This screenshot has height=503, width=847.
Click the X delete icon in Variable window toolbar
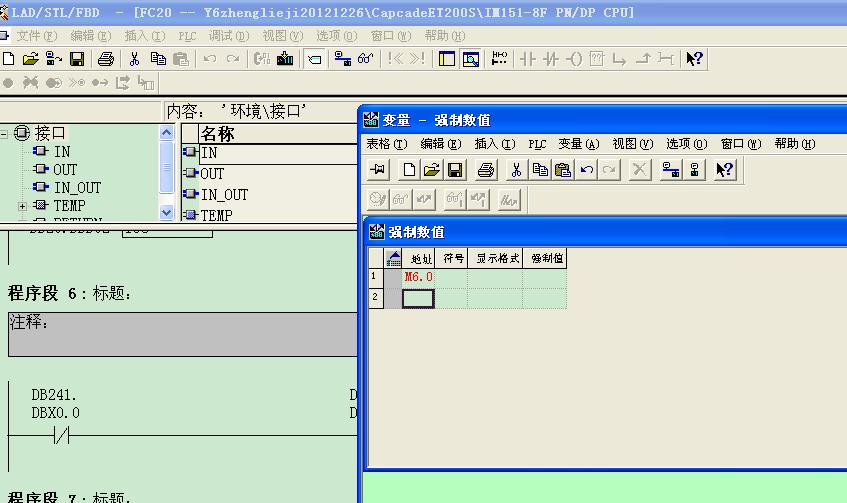pyautogui.click(x=639, y=170)
